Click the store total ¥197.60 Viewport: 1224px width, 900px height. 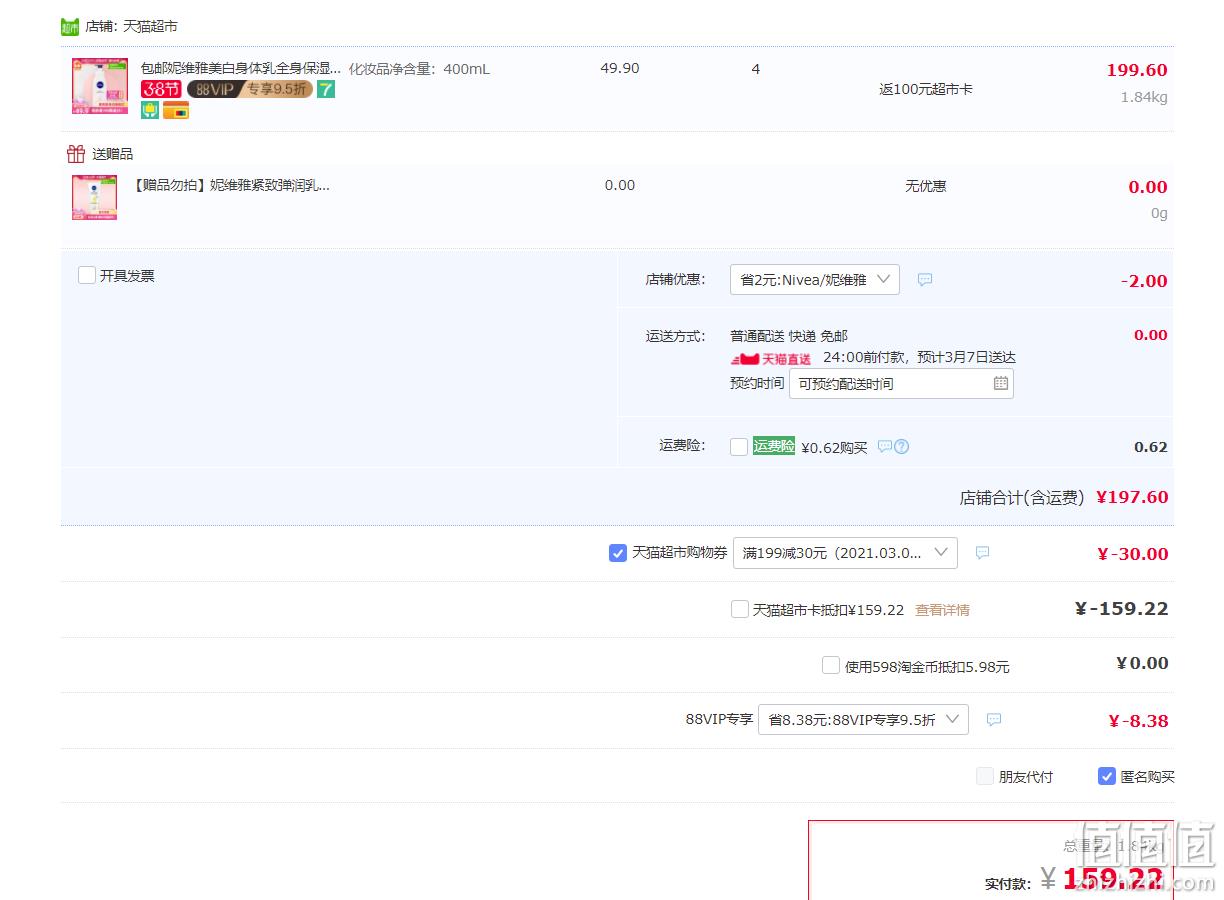(1132, 497)
